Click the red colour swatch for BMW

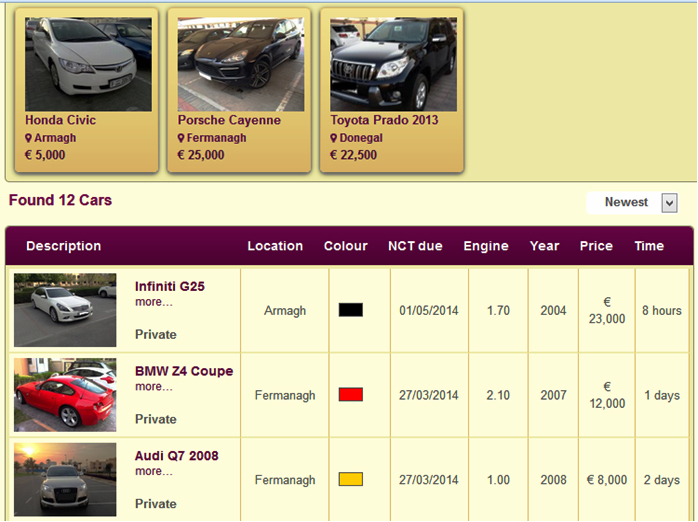[350, 395]
